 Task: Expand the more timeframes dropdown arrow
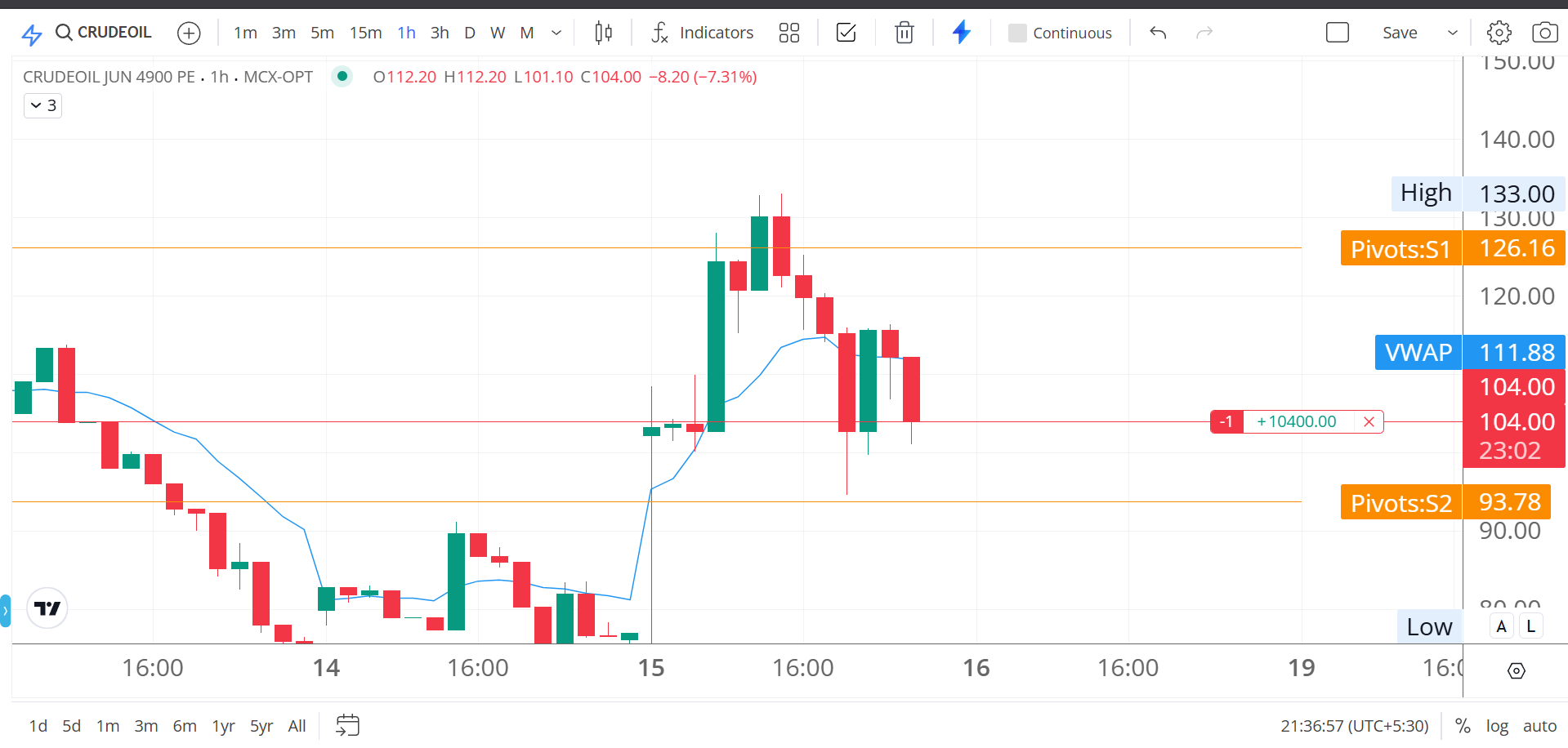point(556,33)
